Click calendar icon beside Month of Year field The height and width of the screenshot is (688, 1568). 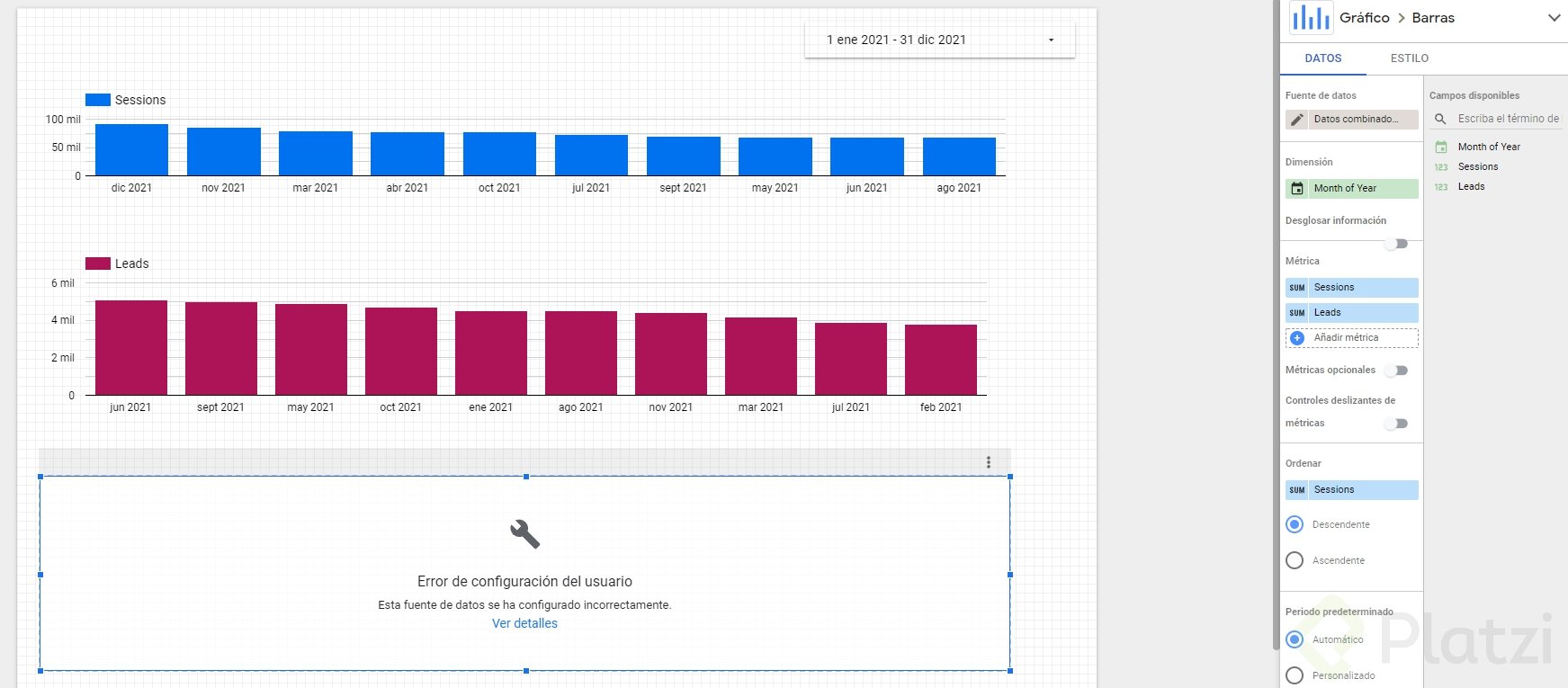1441,147
